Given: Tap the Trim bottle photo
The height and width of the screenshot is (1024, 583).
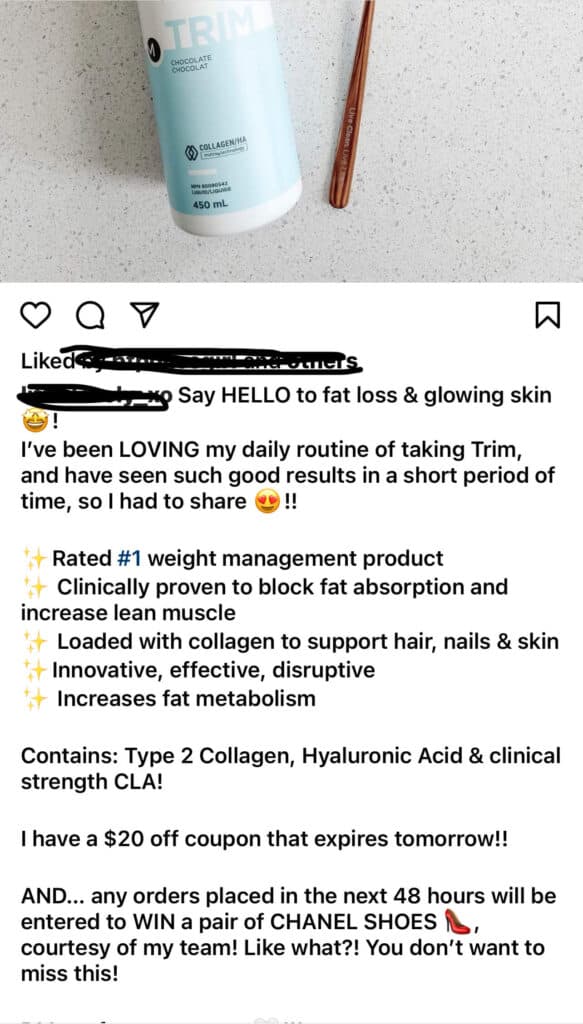Looking at the screenshot, I should 291,140.
